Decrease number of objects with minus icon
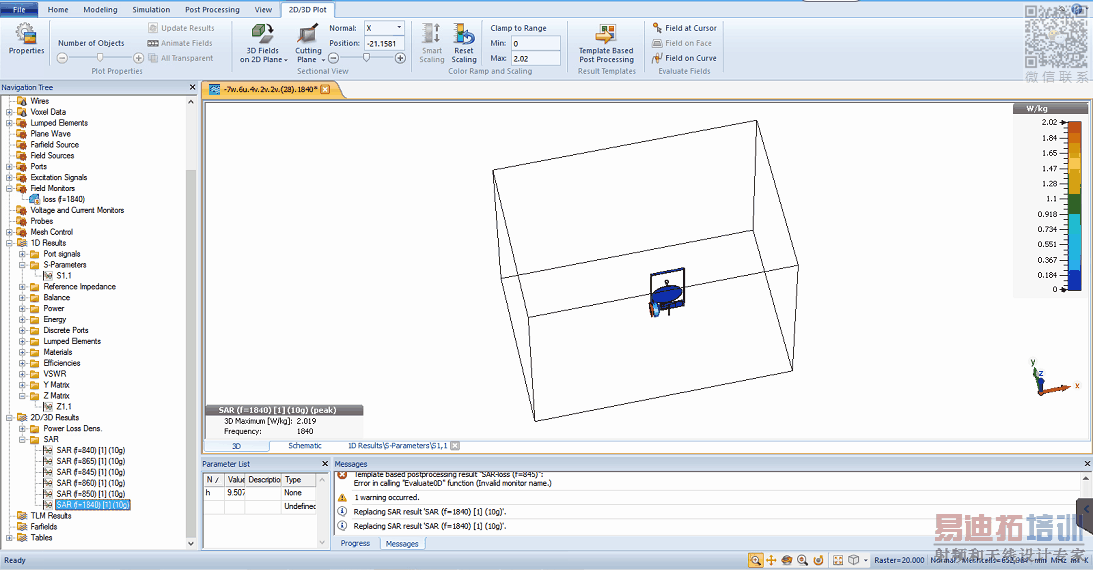The height and width of the screenshot is (570, 1093). 62,59
